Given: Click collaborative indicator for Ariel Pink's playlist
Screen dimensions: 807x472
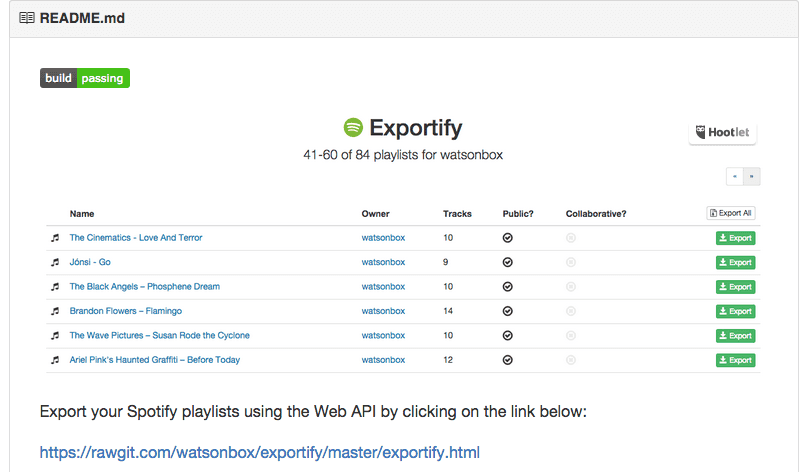Looking at the screenshot, I should tap(571, 360).
